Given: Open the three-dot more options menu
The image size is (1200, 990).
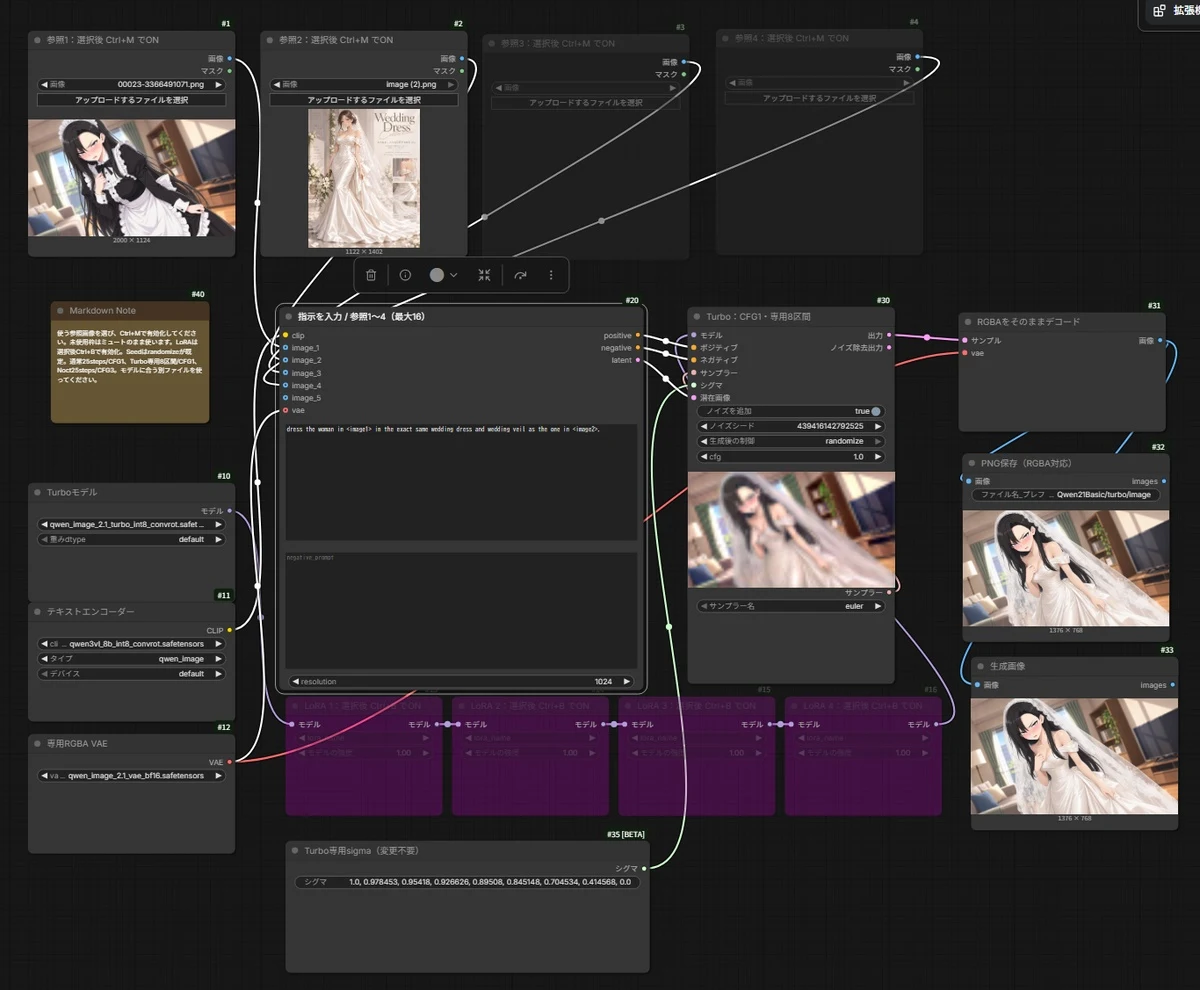Looking at the screenshot, I should [x=551, y=275].
